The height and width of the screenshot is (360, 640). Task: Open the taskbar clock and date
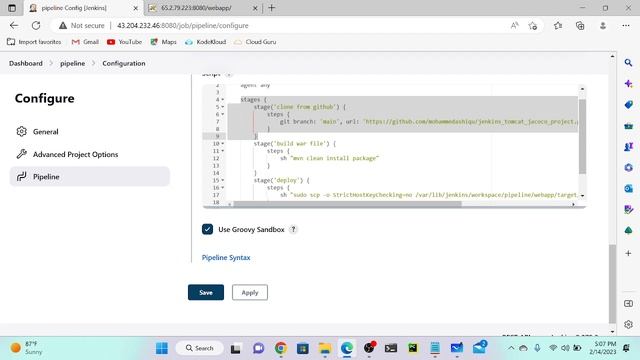click(603, 348)
